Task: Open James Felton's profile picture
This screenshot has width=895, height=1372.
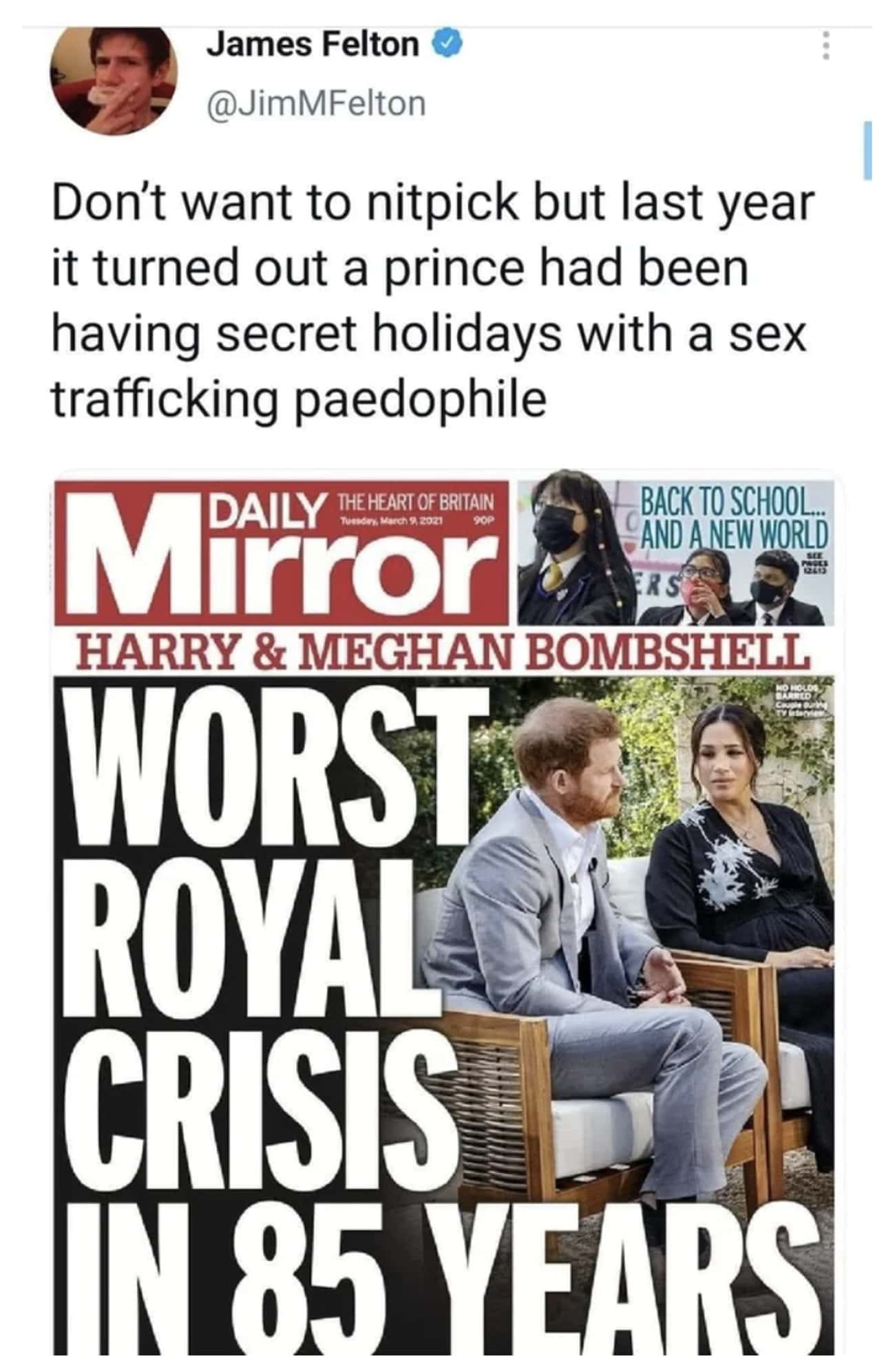Action: coord(114,78)
